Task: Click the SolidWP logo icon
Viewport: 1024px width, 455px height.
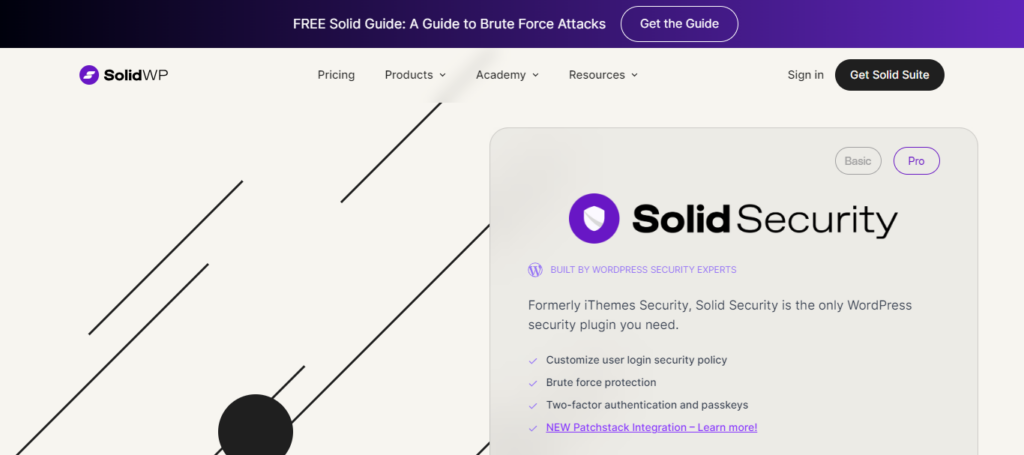Action: tap(89, 75)
